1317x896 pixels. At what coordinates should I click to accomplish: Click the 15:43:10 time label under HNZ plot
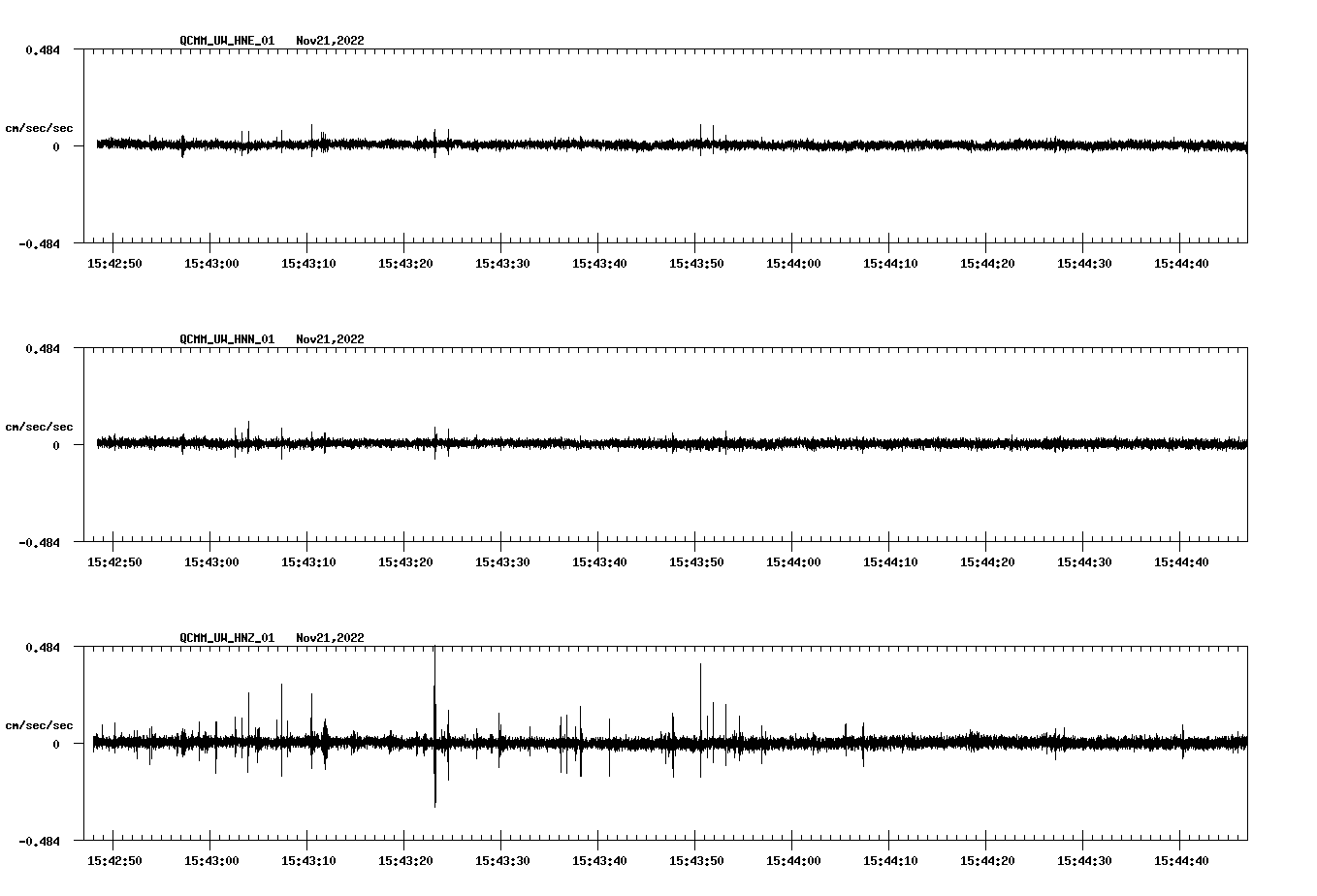(x=308, y=861)
